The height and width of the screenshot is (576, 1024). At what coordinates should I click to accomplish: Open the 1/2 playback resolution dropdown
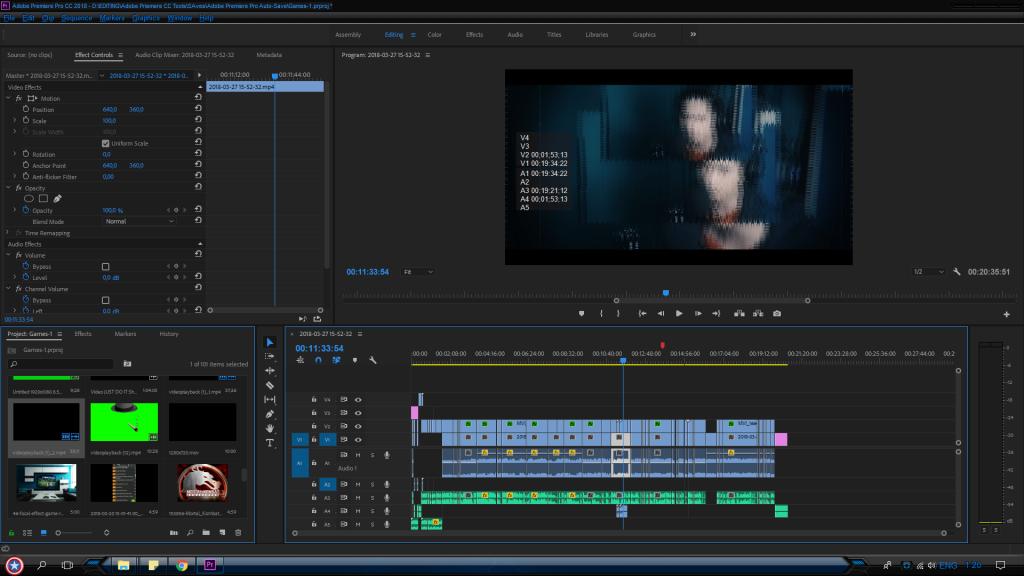(x=929, y=272)
